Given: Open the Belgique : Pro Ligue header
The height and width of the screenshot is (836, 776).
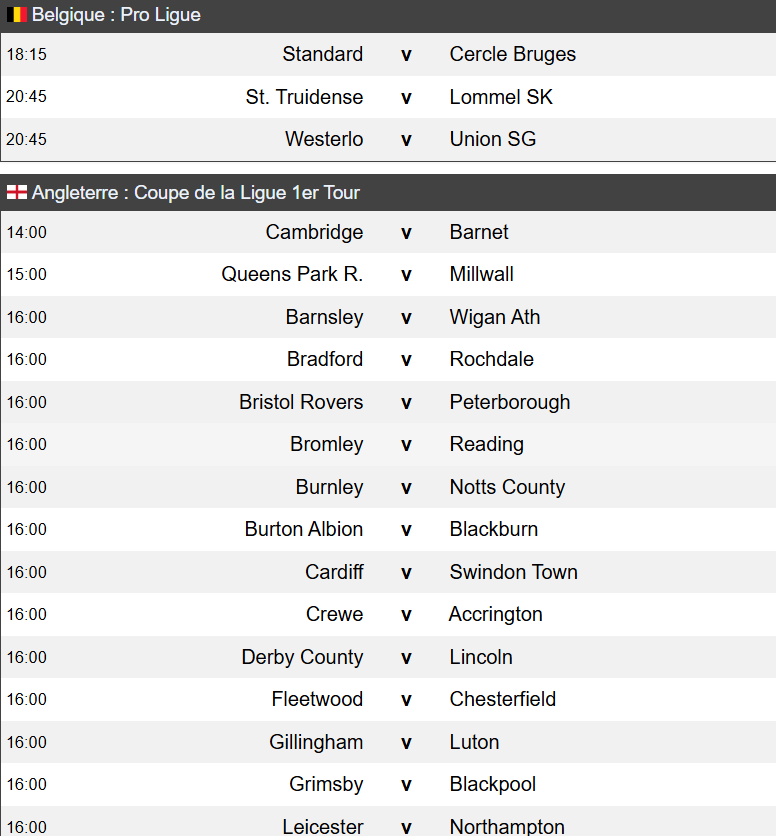Looking at the screenshot, I should point(388,15).
